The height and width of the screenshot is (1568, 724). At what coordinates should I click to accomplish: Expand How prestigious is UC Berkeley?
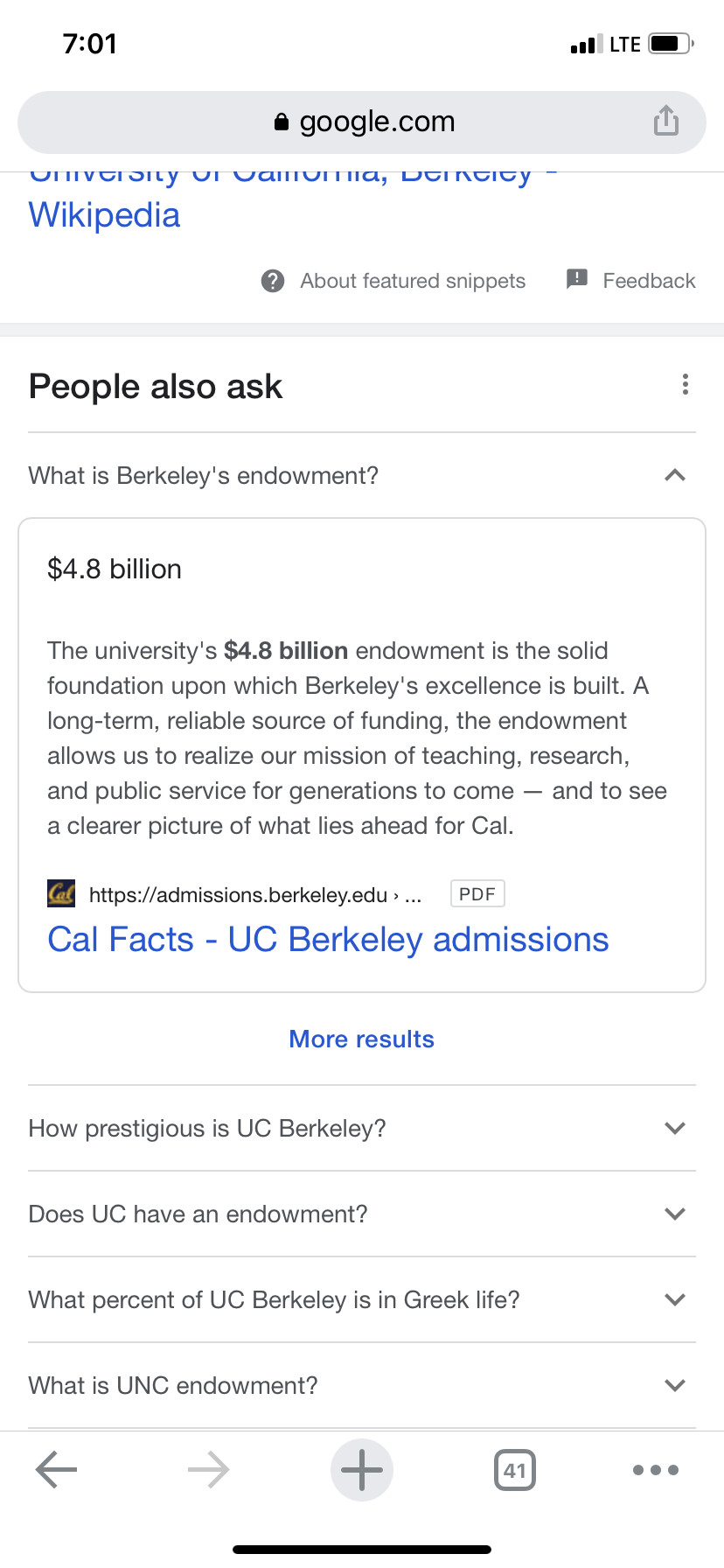(362, 1128)
